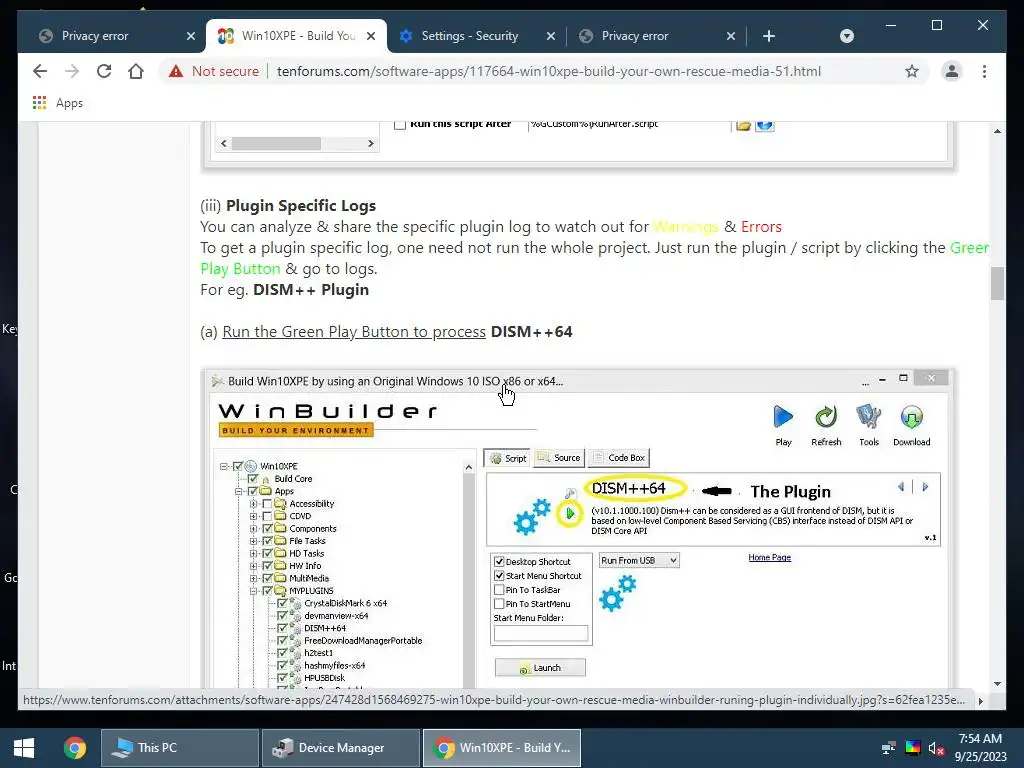Expand the File Tasks tree node
The height and width of the screenshot is (768, 1024).
pos(253,541)
